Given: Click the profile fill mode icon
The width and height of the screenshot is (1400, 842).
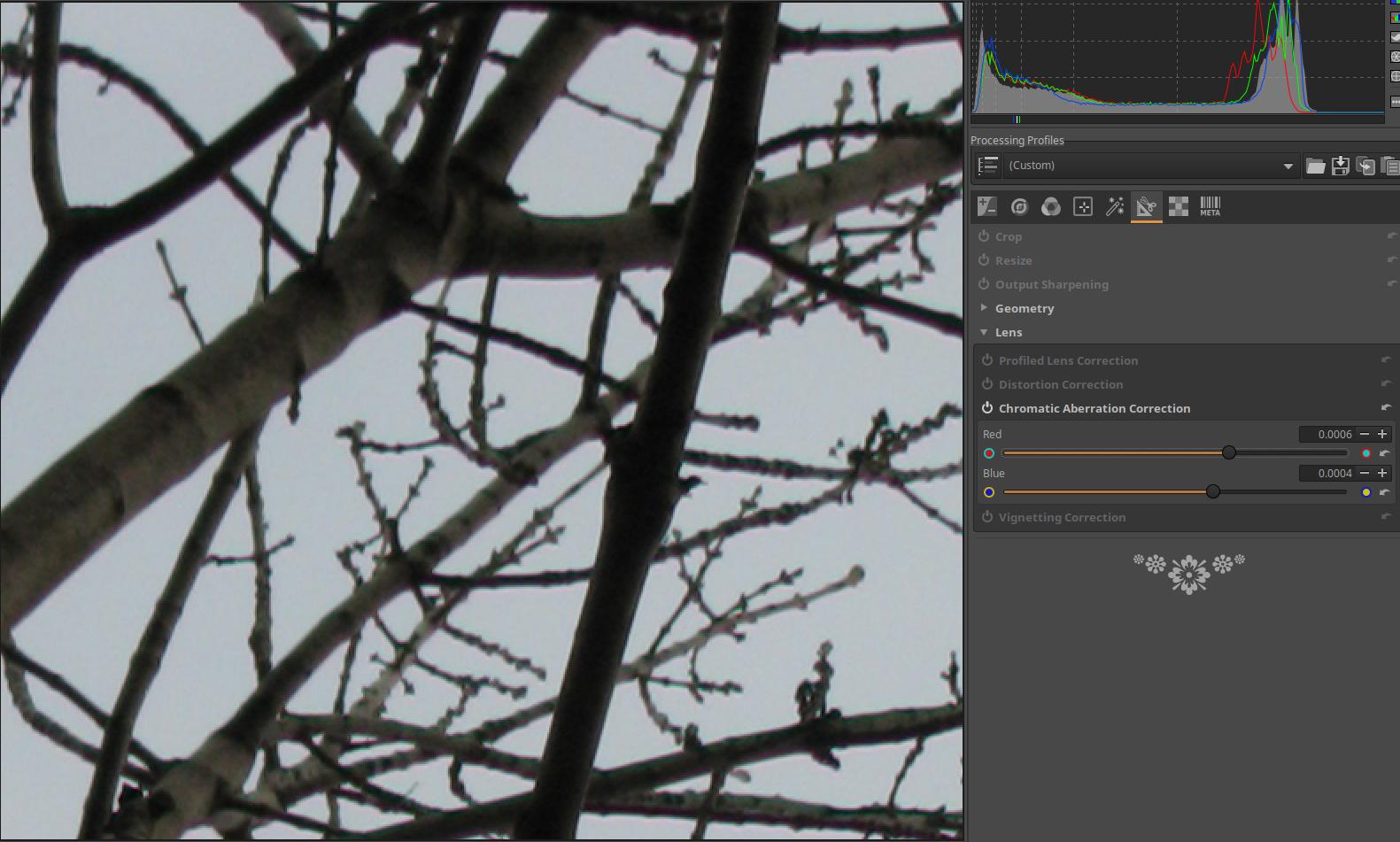Looking at the screenshot, I should click(987, 166).
